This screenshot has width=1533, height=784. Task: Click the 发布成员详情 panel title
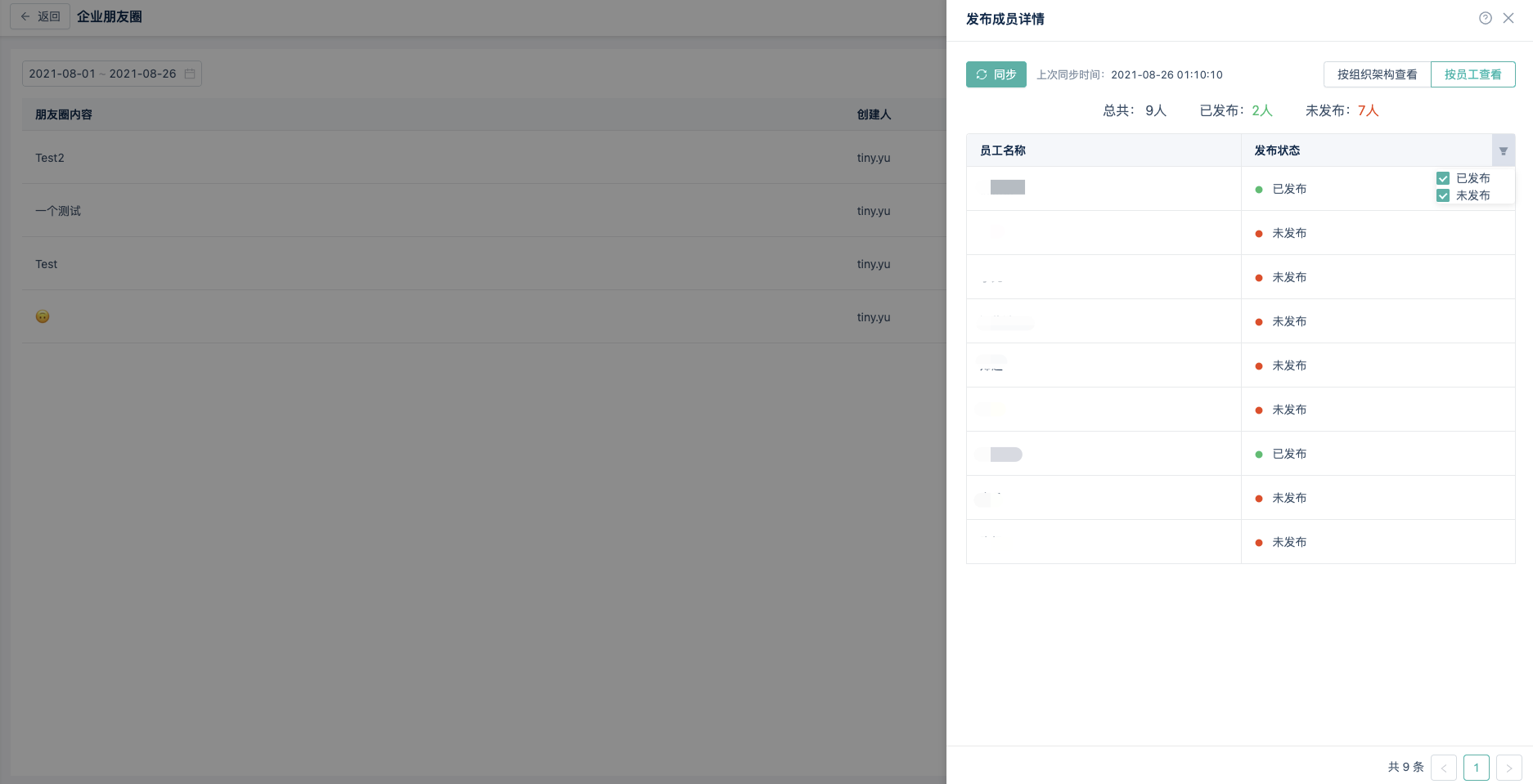click(1005, 19)
